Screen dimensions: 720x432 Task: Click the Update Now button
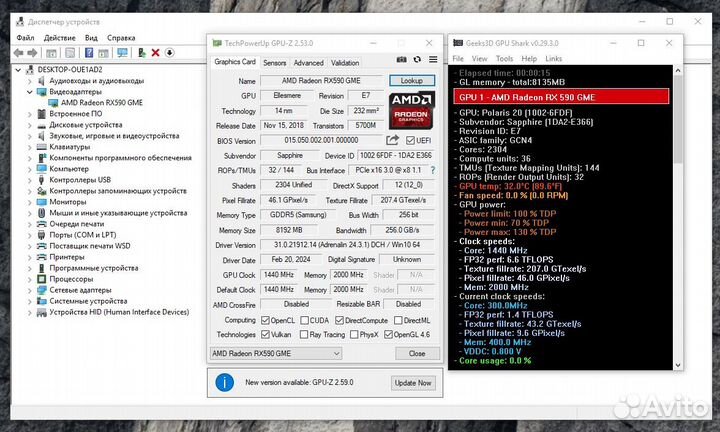pos(413,383)
